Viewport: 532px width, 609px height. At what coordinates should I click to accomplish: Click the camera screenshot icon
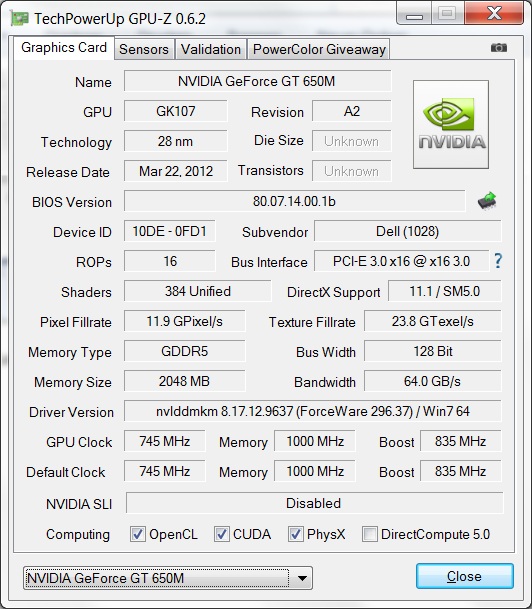(499, 48)
